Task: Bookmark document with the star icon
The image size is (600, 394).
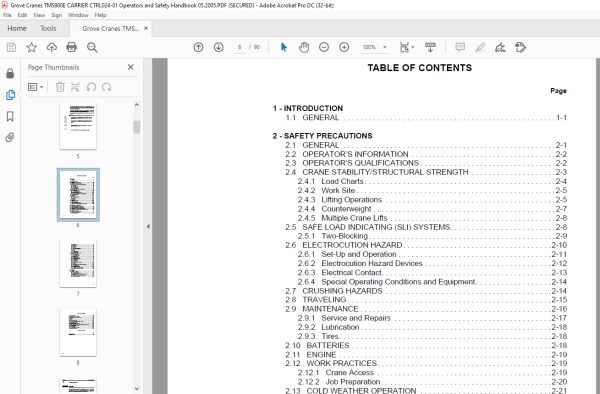Action: (x=31, y=47)
